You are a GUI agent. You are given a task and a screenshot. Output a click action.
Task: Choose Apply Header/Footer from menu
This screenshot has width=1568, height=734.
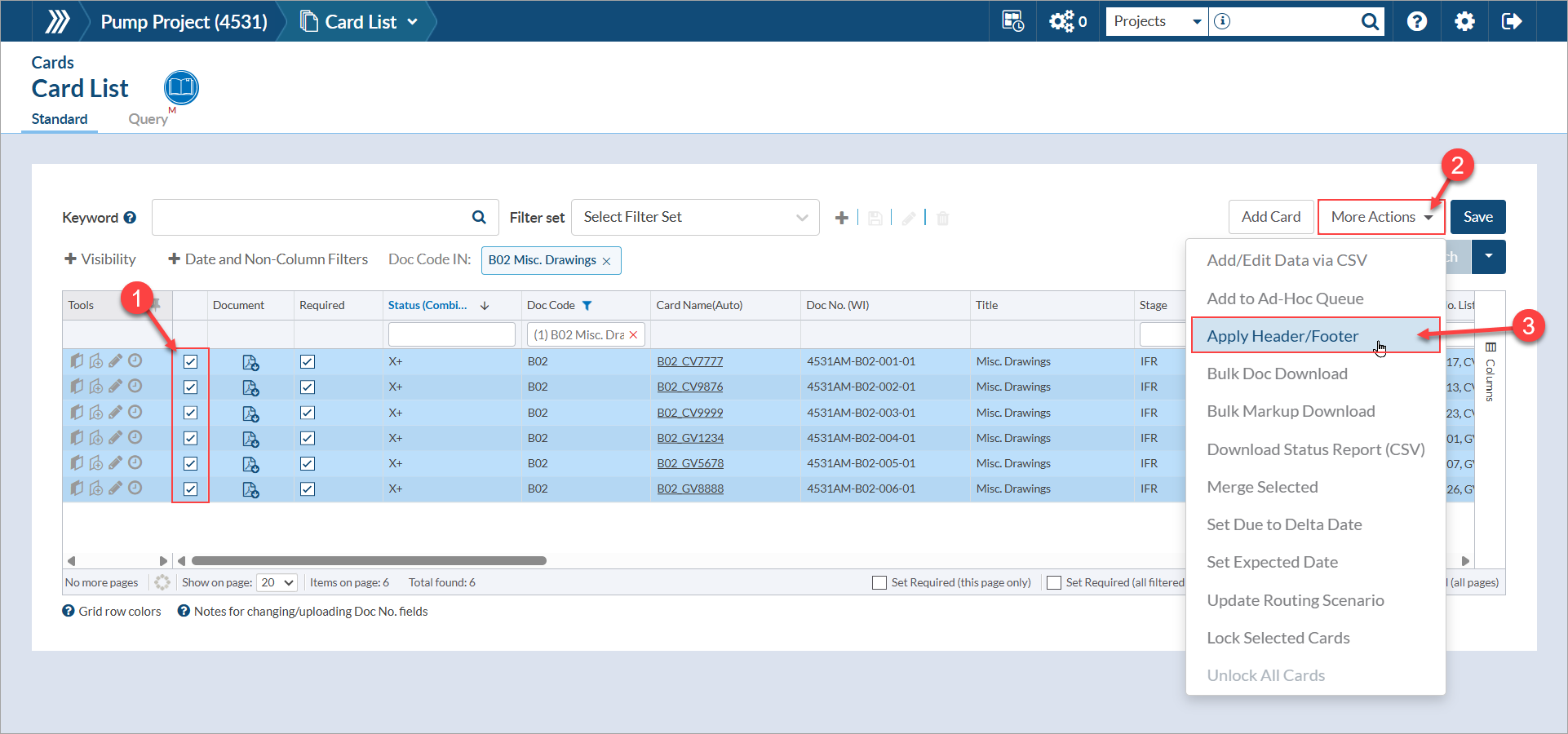pyautogui.click(x=1282, y=336)
